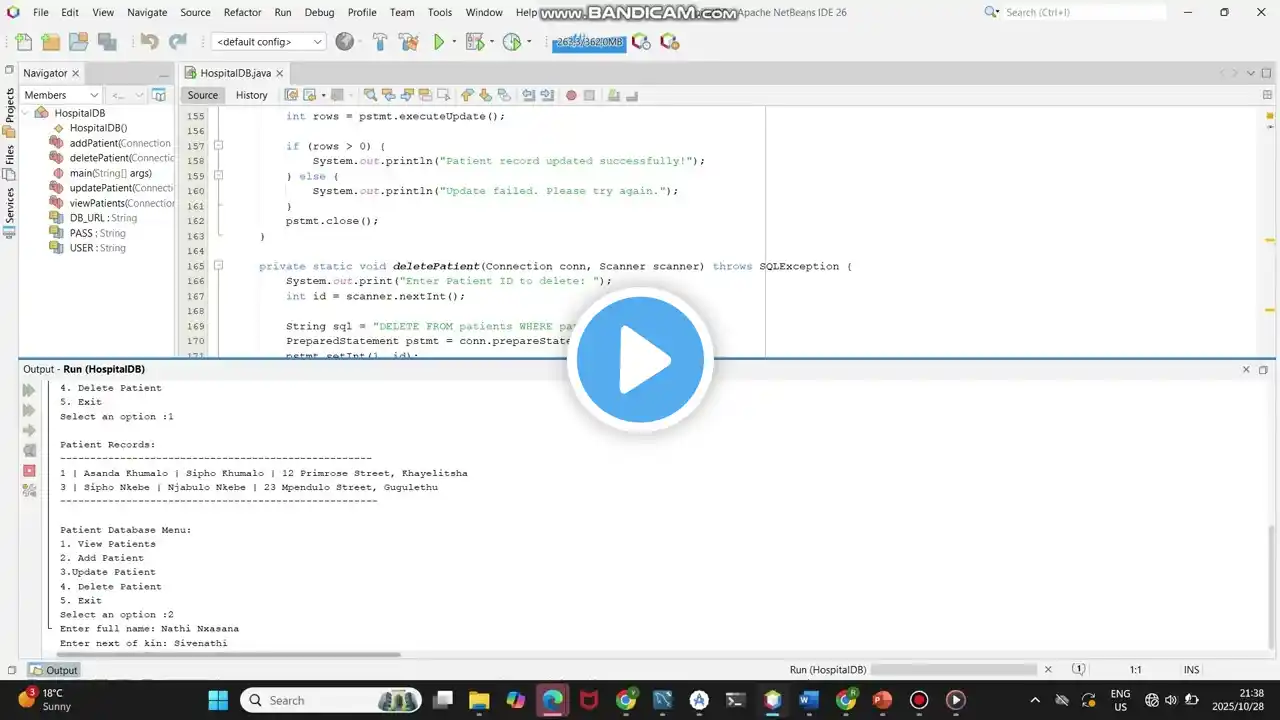Click the Profile Project toolbar icon

[511, 42]
